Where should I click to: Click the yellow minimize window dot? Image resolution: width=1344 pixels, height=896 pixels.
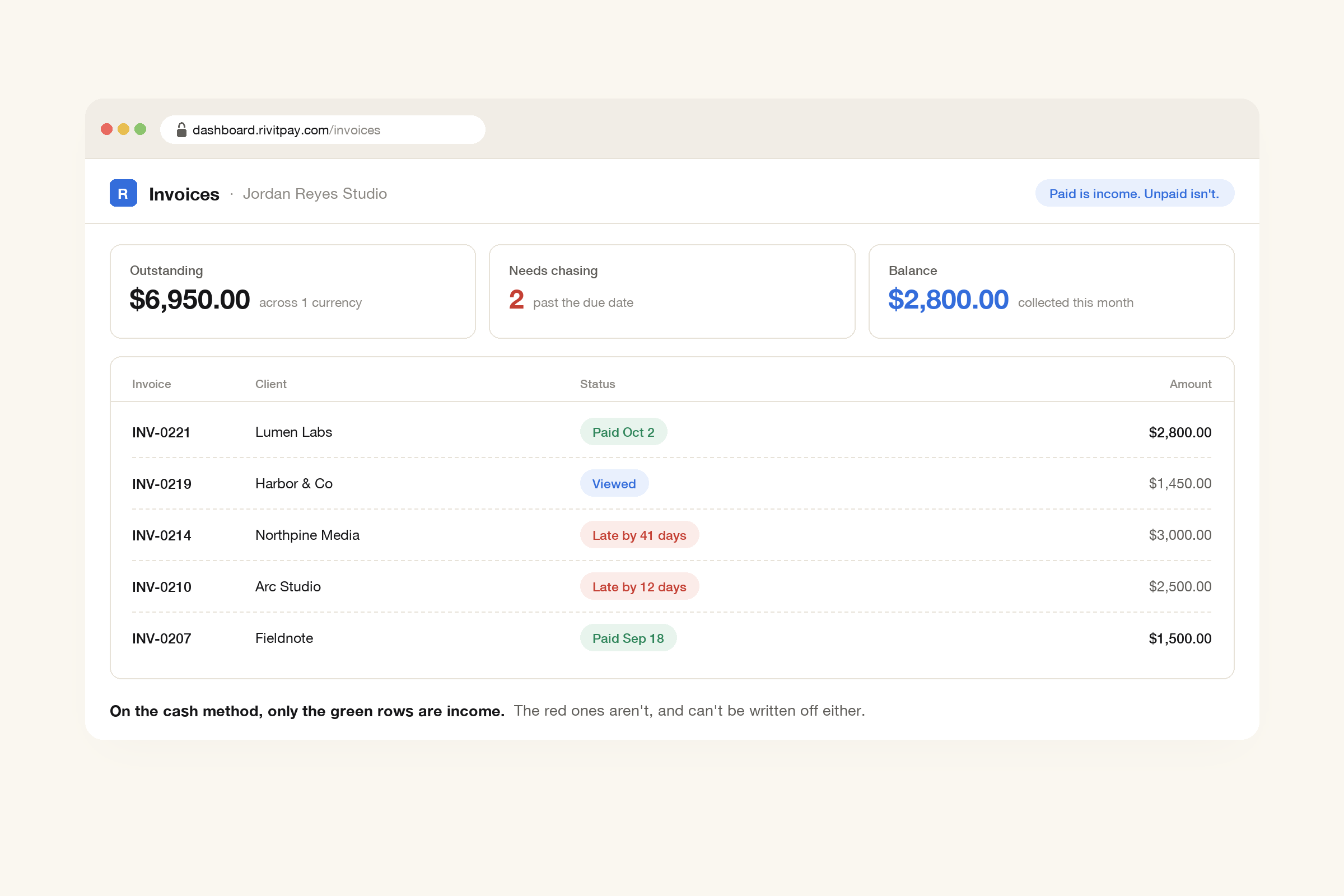pyautogui.click(x=123, y=129)
